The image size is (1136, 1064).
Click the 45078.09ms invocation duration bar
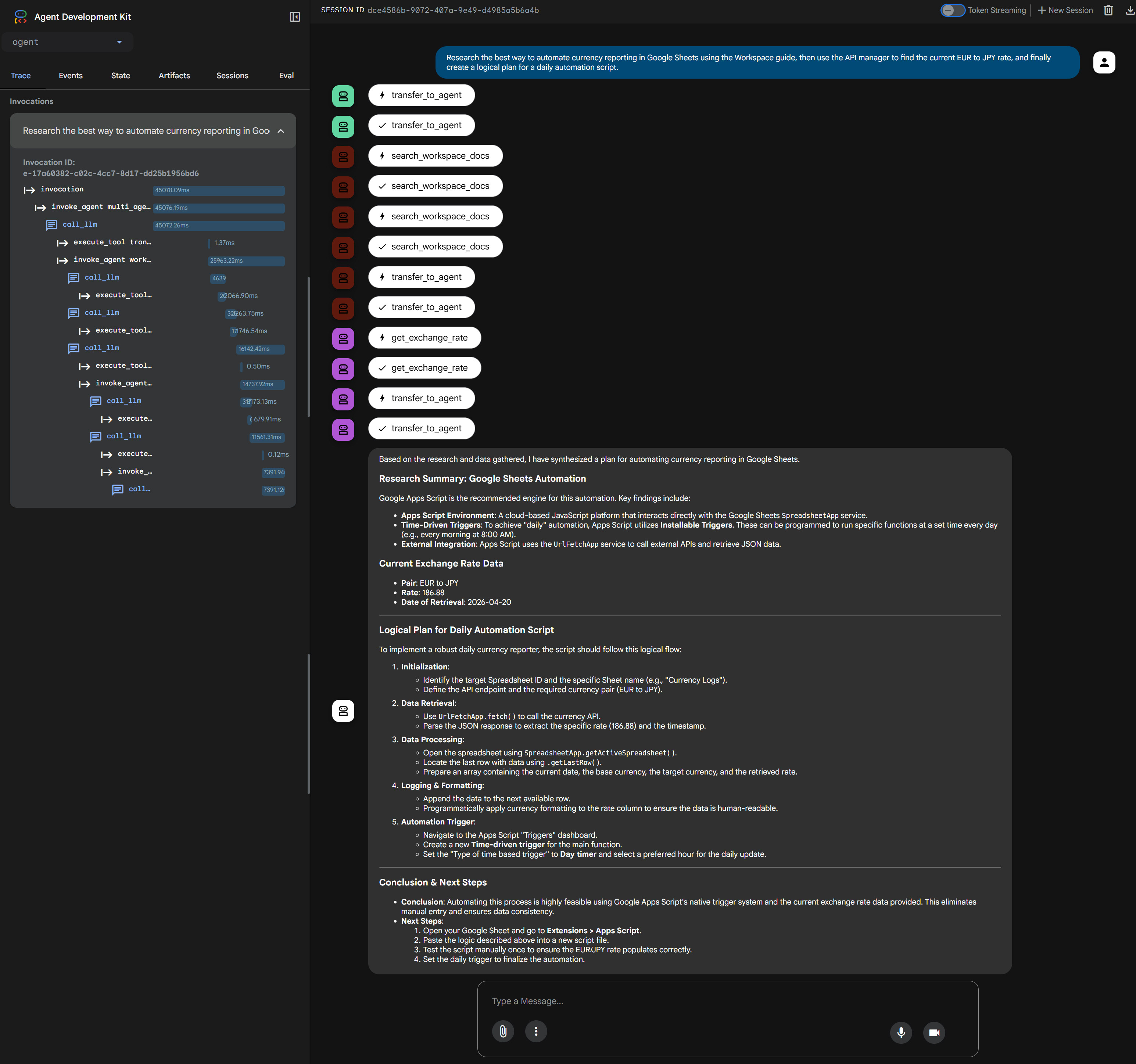pyautogui.click(x=218, y=190)
